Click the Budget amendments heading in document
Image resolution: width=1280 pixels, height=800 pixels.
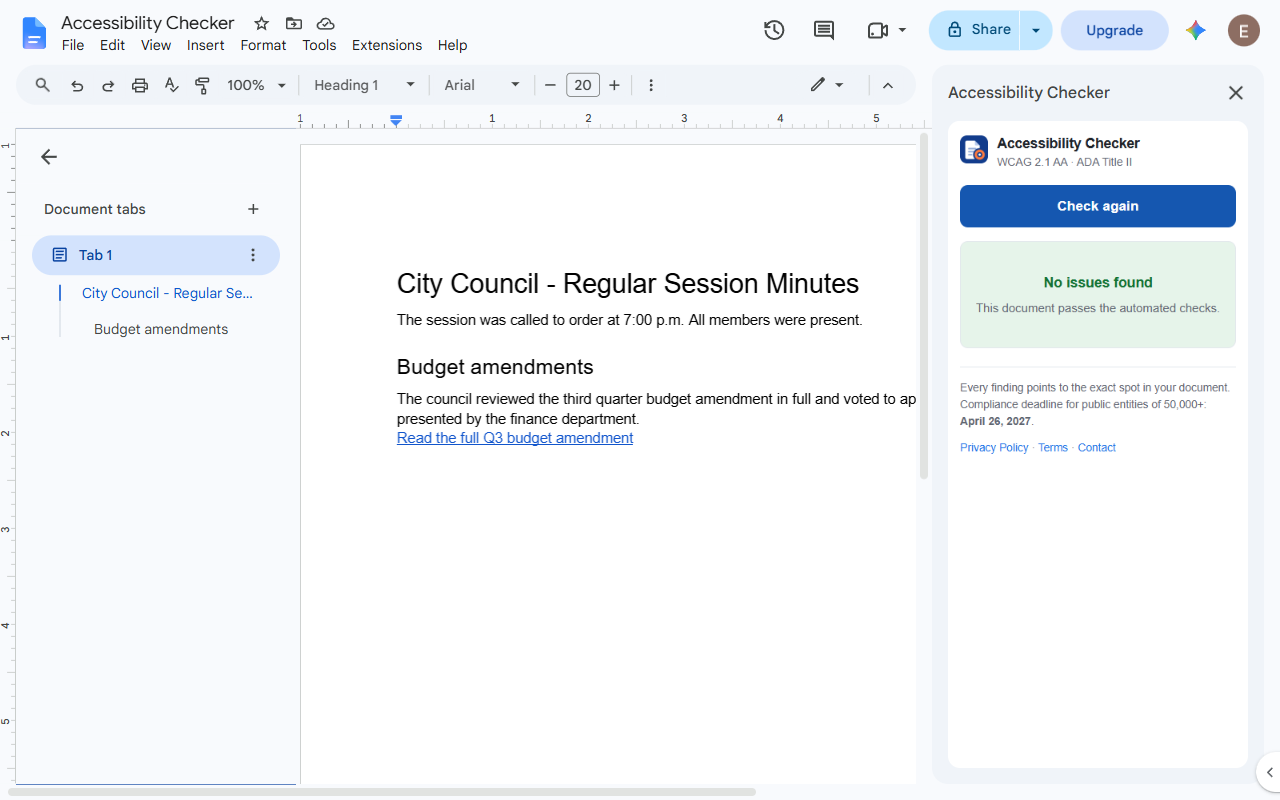[x=495, y=367]
